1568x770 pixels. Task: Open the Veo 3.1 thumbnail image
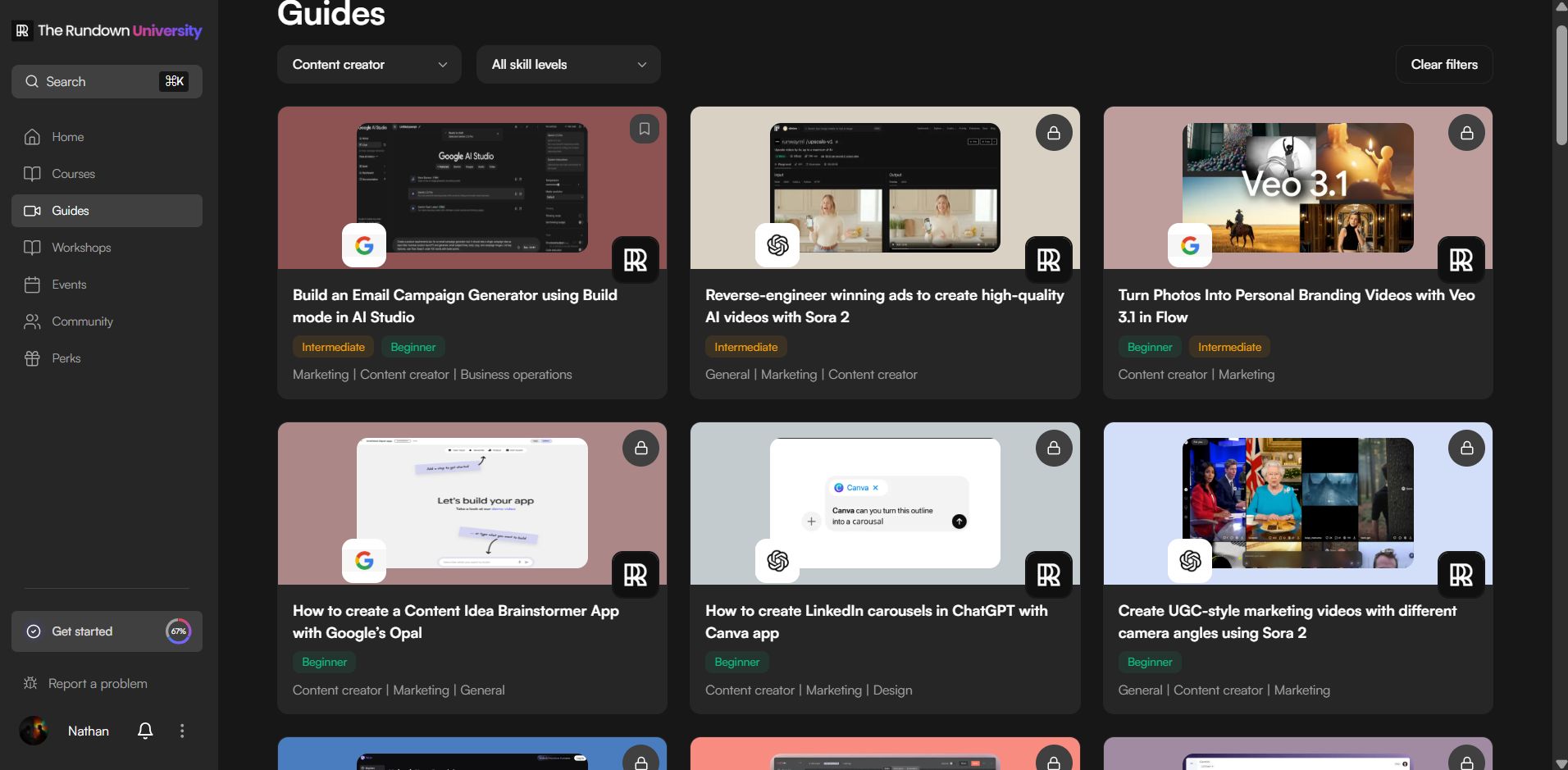point(1298,188)
